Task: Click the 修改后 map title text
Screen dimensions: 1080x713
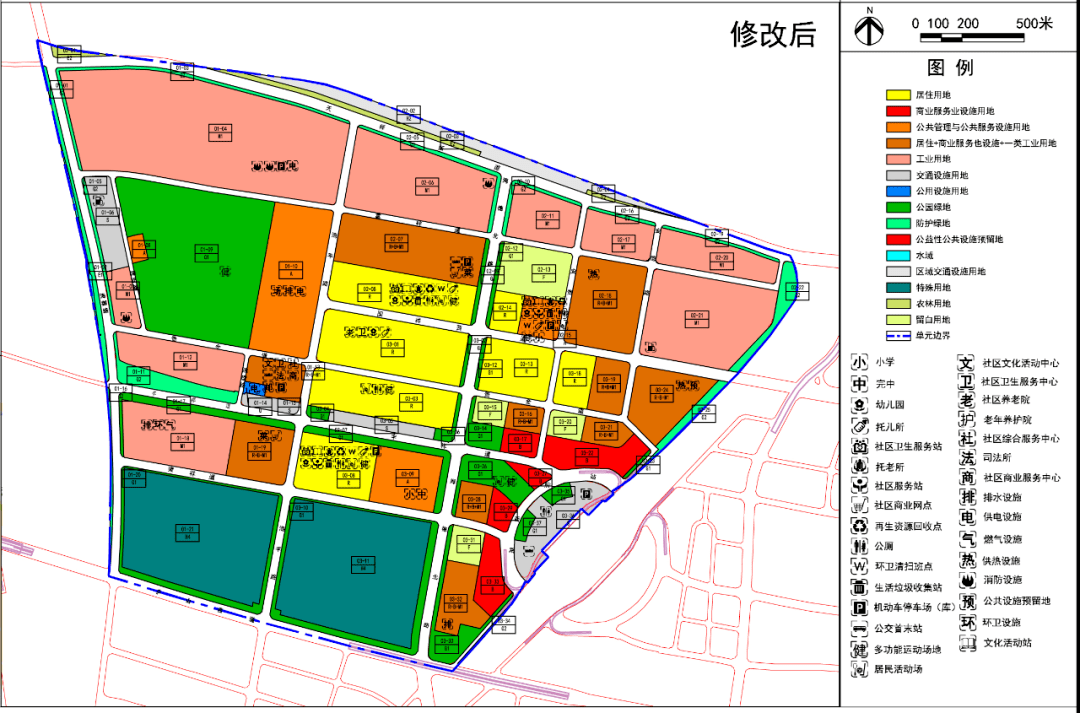Action: pos(773,35)
